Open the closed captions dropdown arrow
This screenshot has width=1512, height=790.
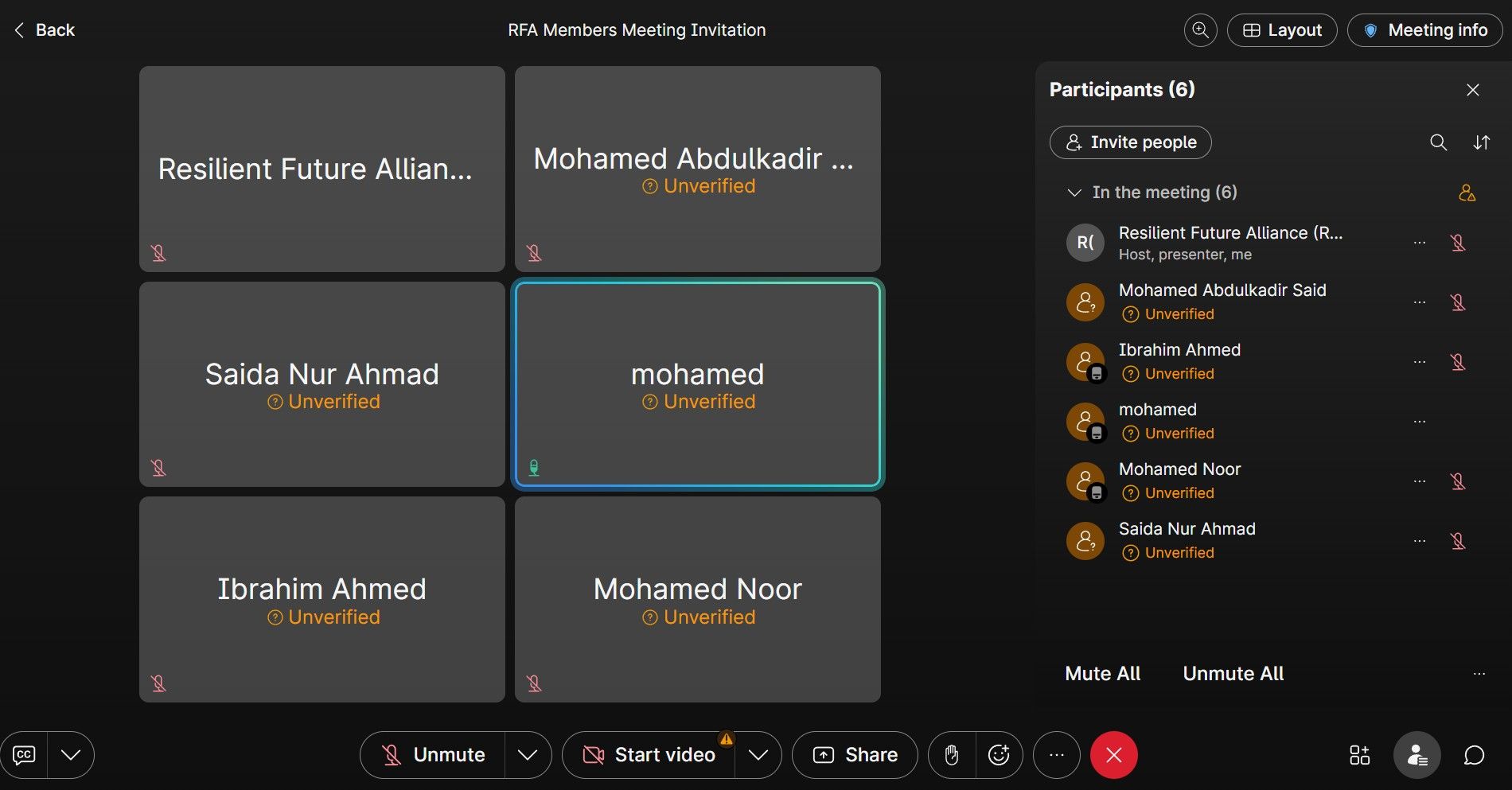tap(71, 755)
